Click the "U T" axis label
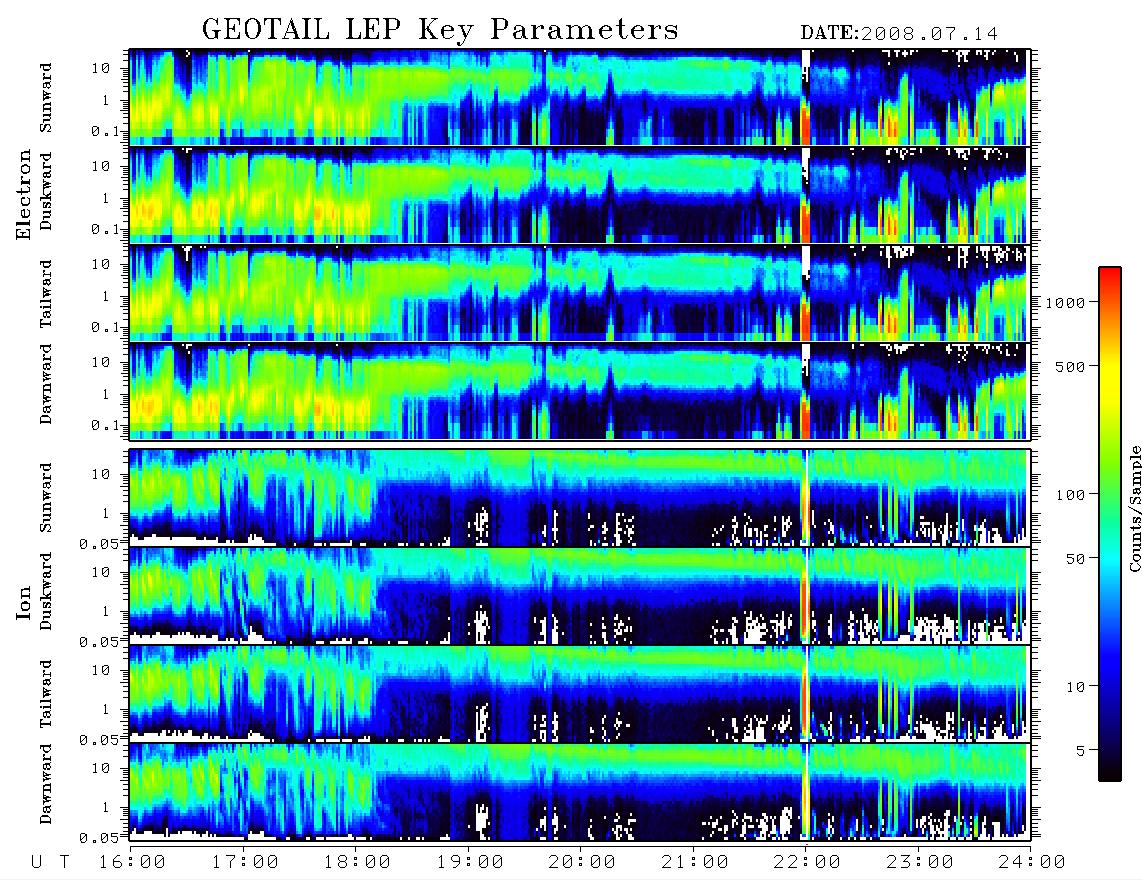This screenshot has height=880, width=1142. pos(51,863)
